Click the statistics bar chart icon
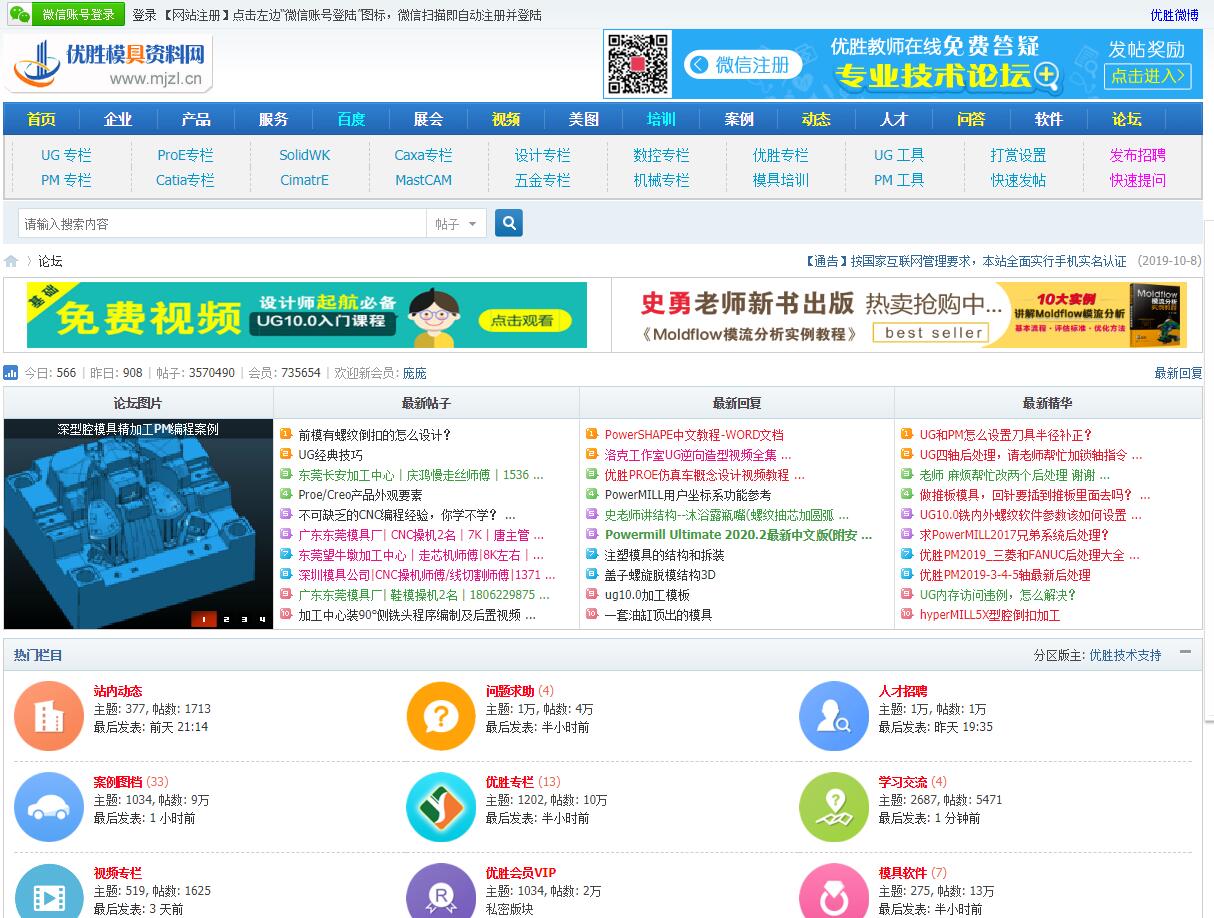Image resolution: width=1214 pixels, height=918 pixels. pos(11,373)
